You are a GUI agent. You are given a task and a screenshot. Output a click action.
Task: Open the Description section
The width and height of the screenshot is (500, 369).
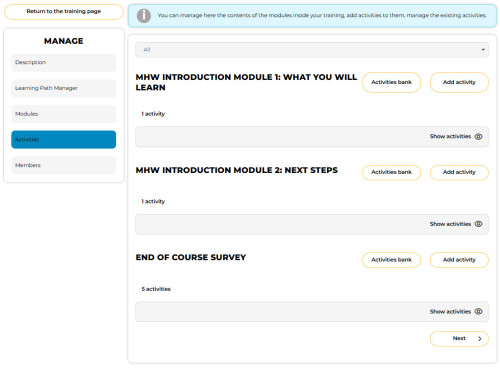click(64, 62)
